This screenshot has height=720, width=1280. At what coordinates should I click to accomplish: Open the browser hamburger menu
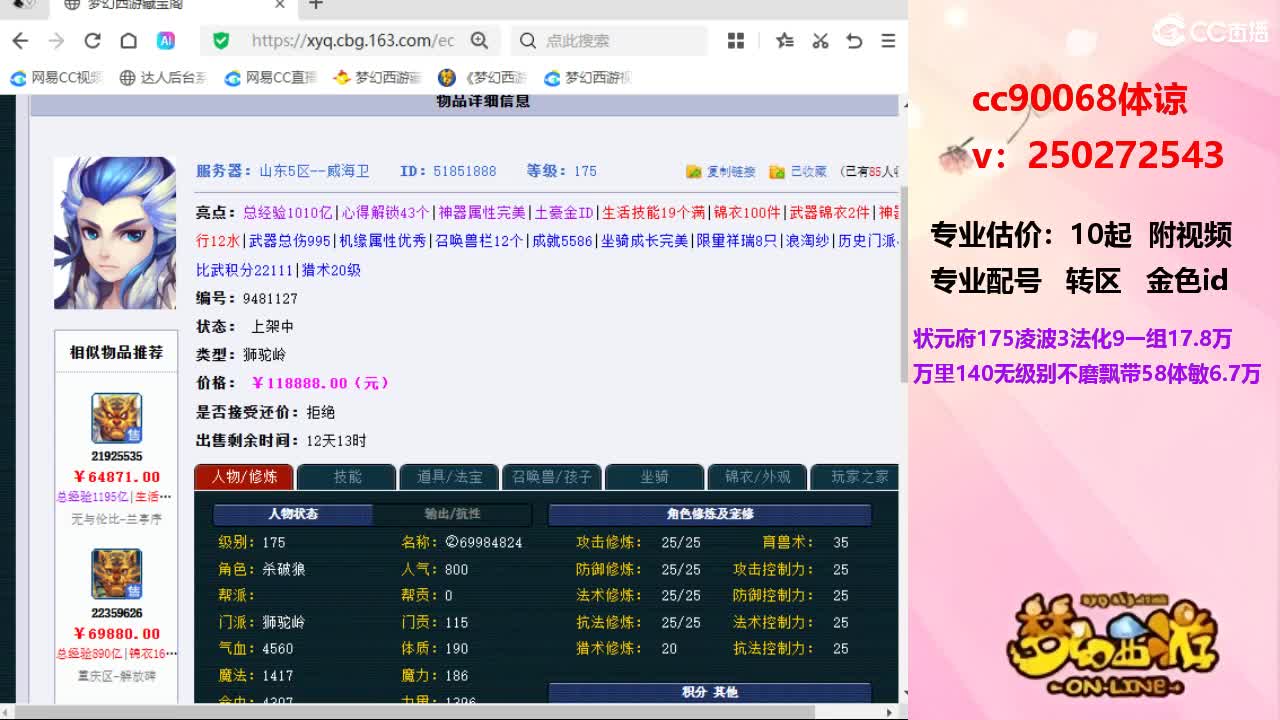tap(888, 41)
